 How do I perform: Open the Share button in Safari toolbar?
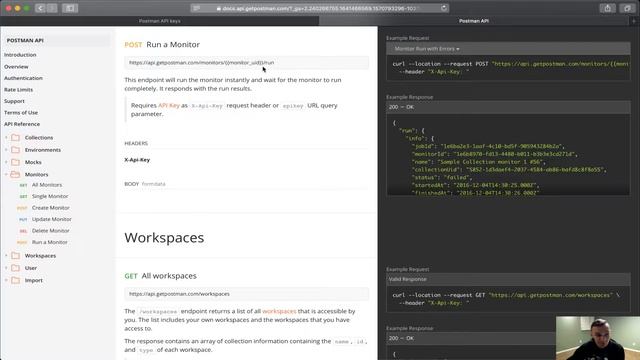[607, 8]
